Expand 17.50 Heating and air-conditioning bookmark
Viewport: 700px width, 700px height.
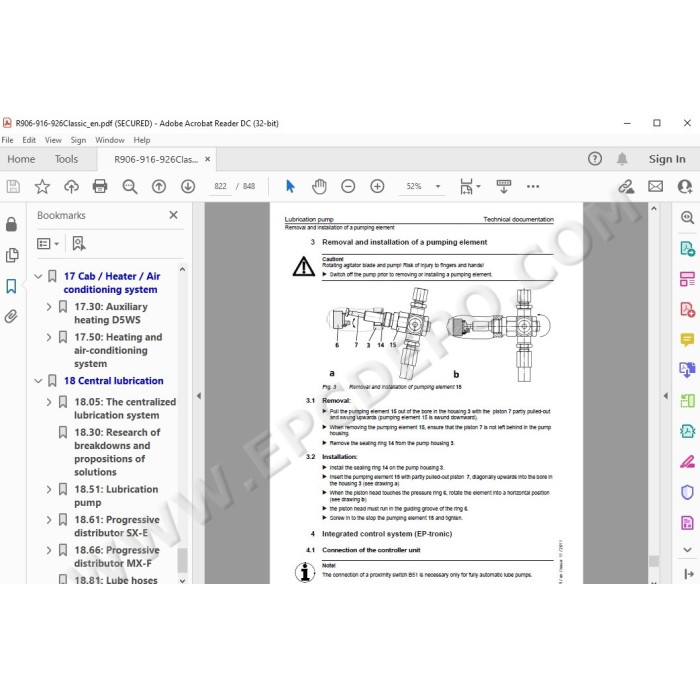coord(49,337)
